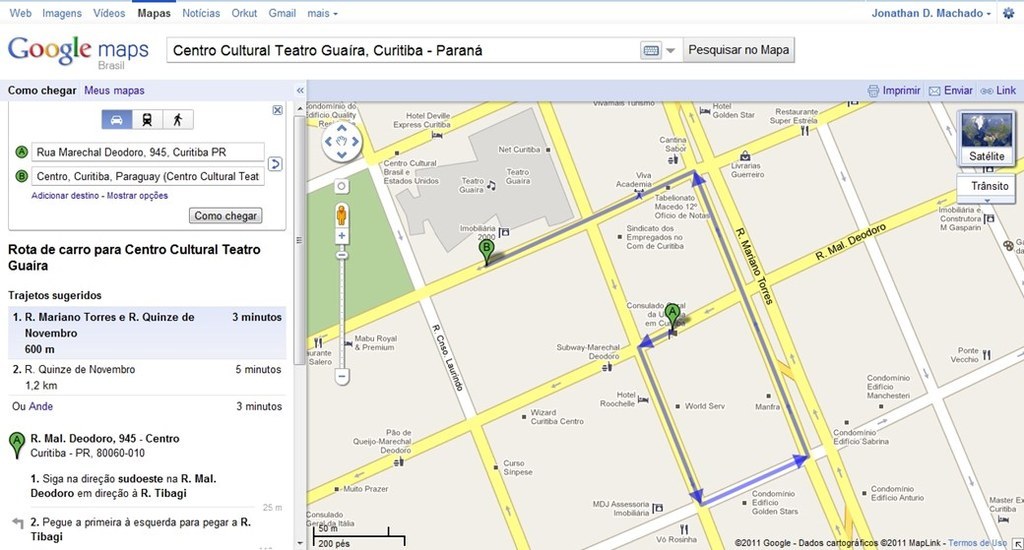The height and width of the screenshot is (550, 1024).
Task: Click the Hotel Roochelle bed icon
Action: 643,399
